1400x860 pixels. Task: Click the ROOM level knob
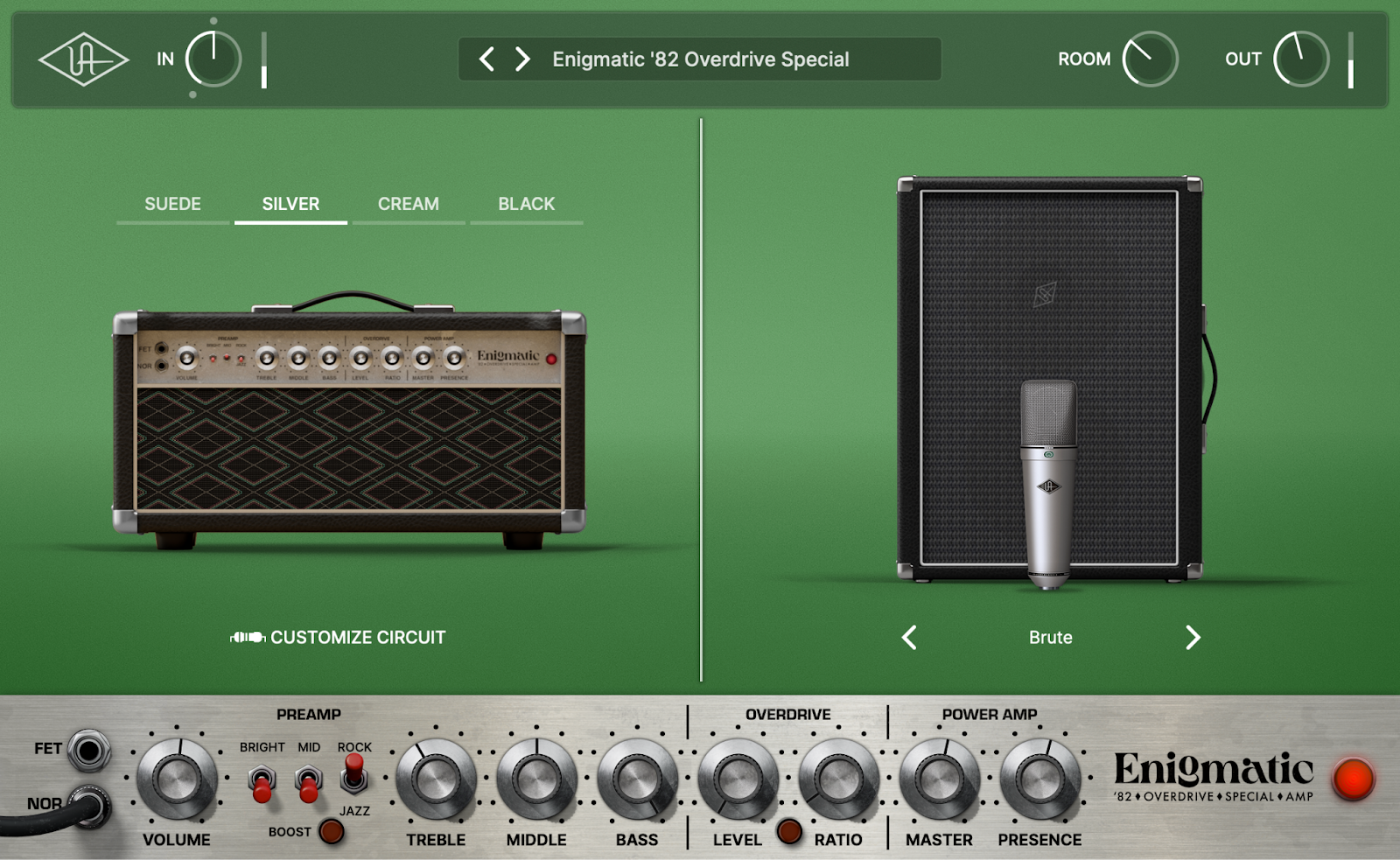[x=1150, y=59]
